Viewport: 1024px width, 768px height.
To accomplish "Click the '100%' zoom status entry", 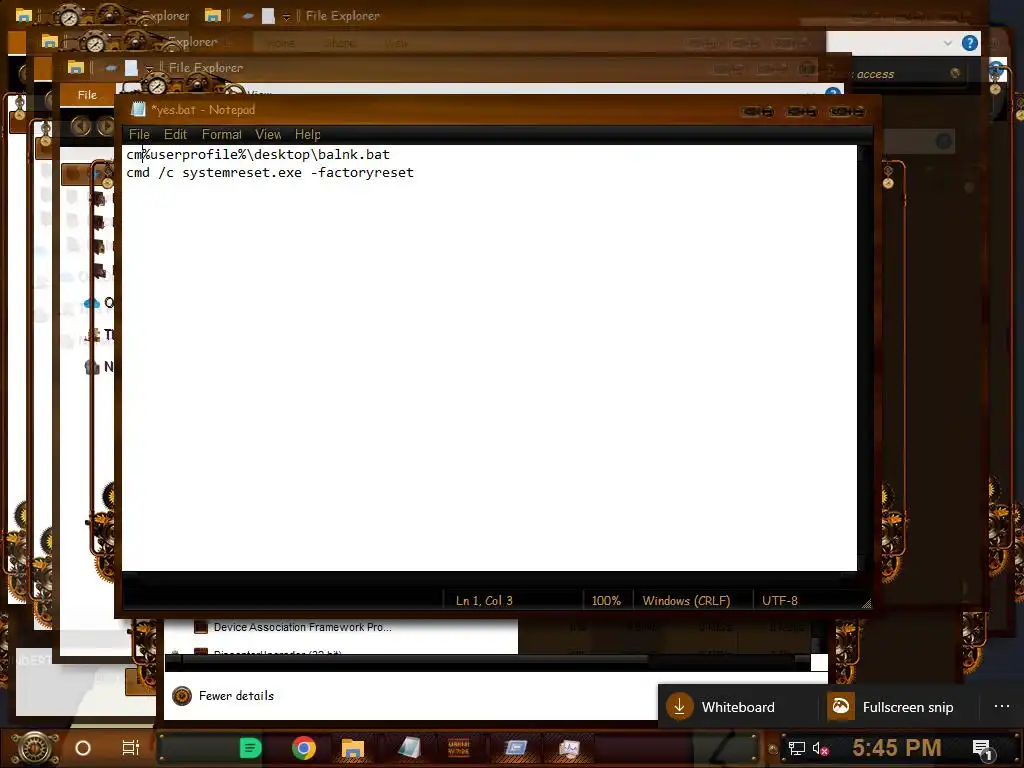I will click(x=606, y=601).
